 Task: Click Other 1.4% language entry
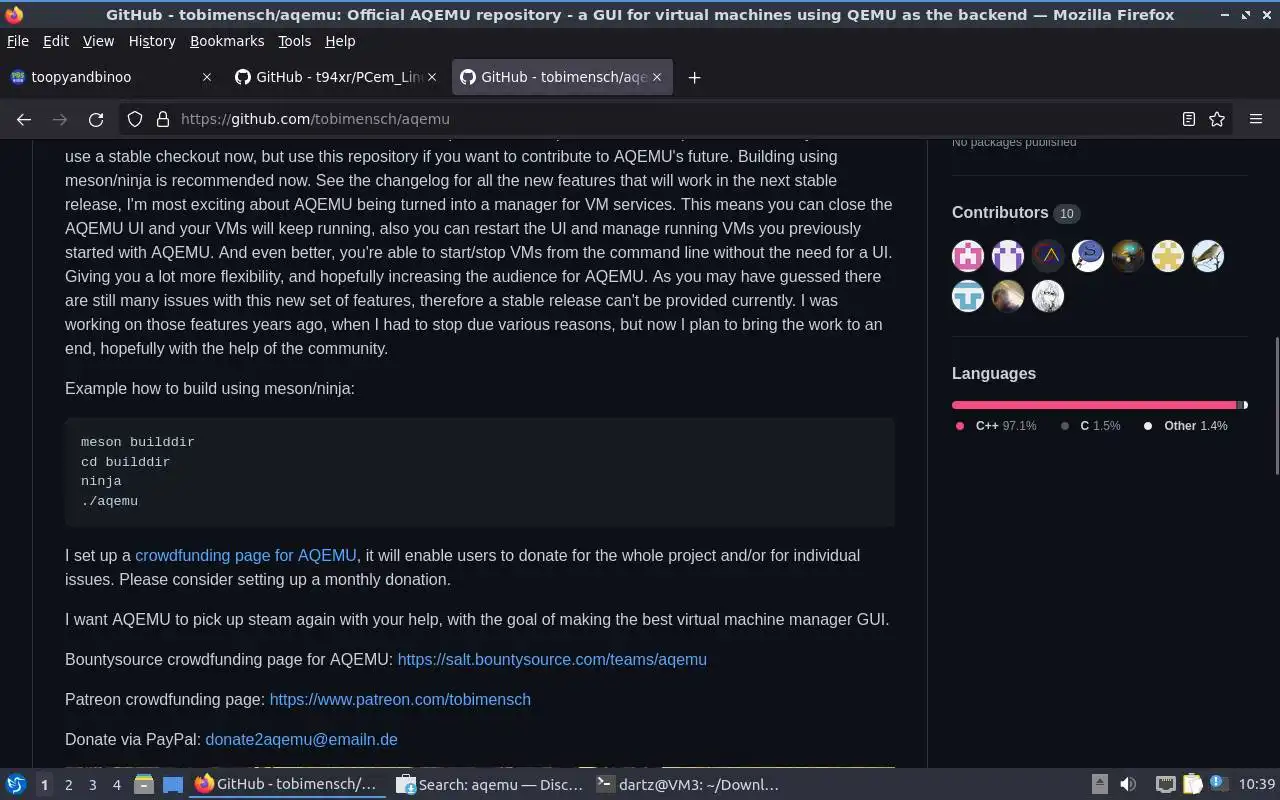(x=1186, y=426)
